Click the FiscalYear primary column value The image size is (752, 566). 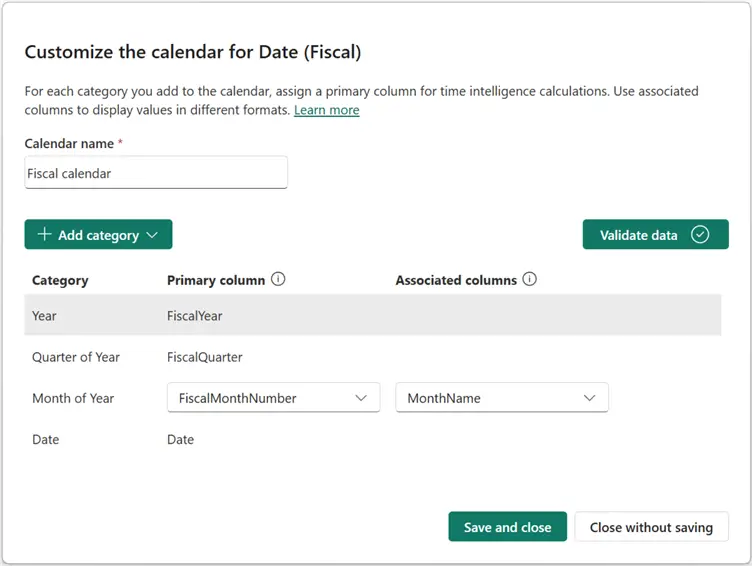[195, 316]
